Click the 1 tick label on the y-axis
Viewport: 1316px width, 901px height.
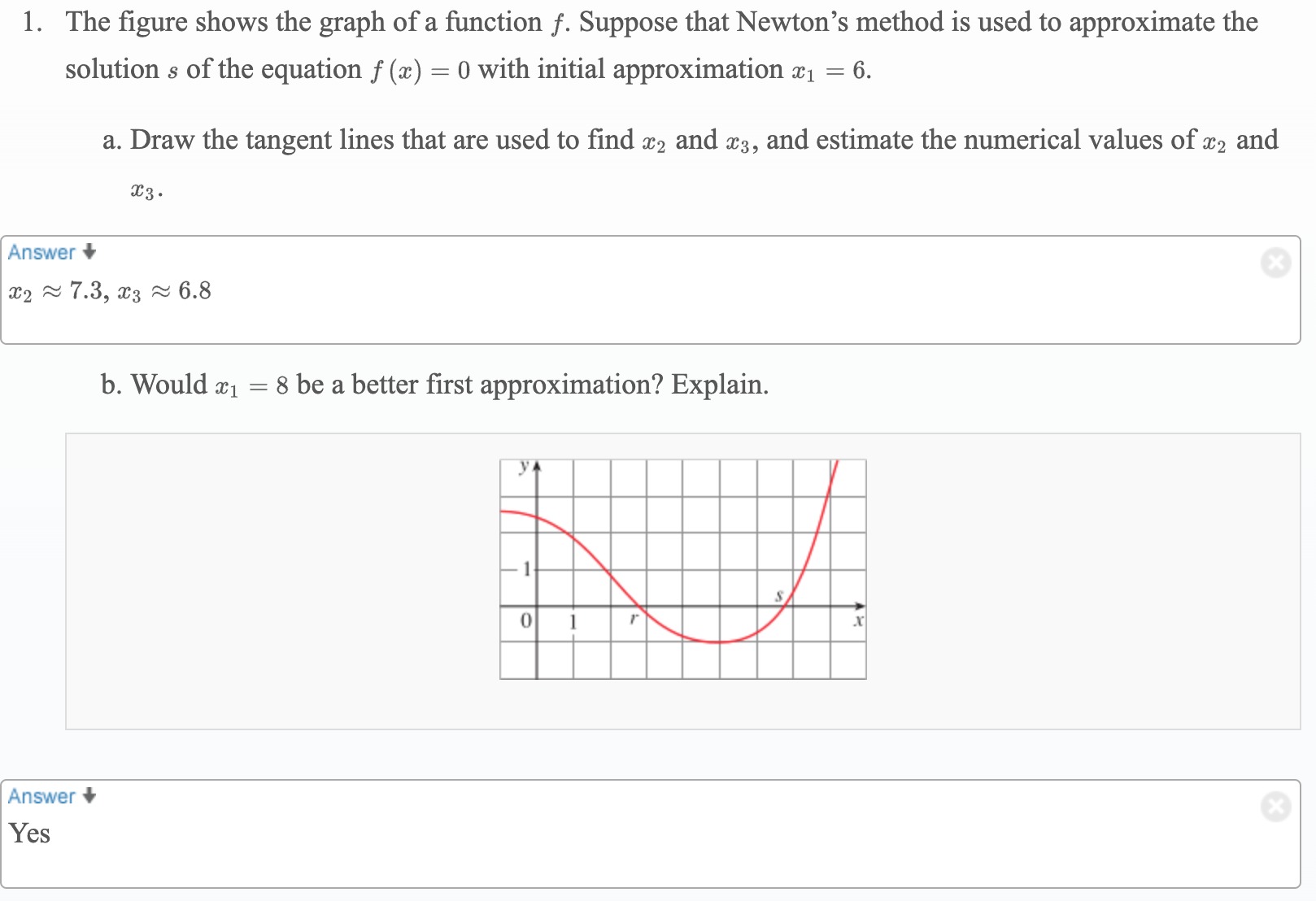coord(526,568)
